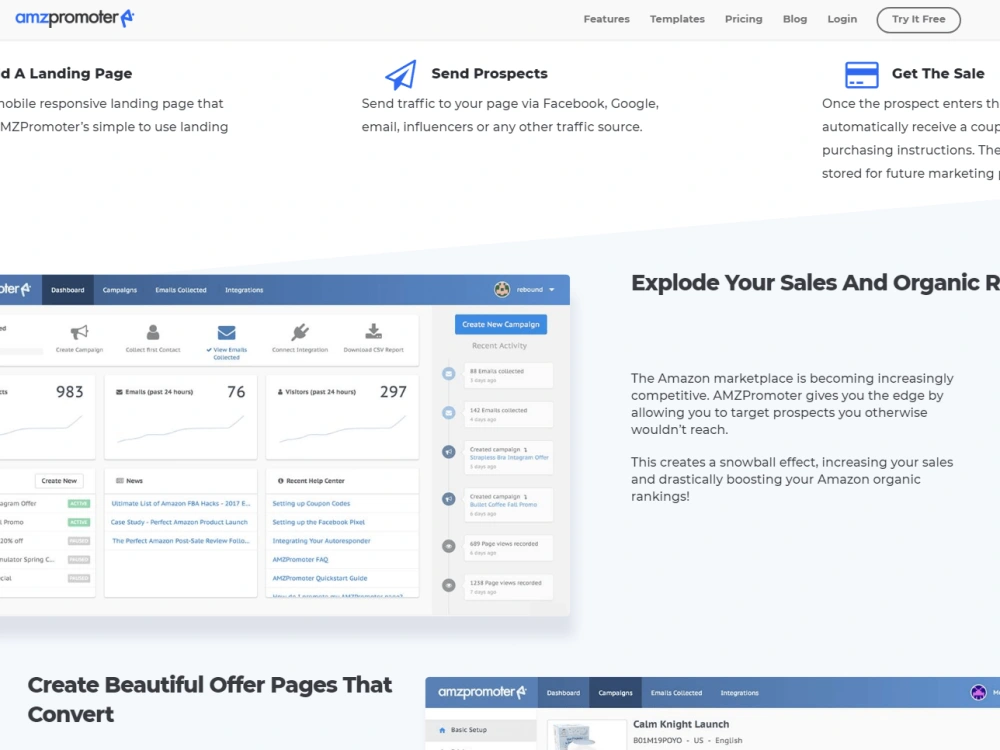This screenshot has width=1000, height=750.
Task: Click the 983 stat value
Action: pyautogui.click(x=70, y=392)
